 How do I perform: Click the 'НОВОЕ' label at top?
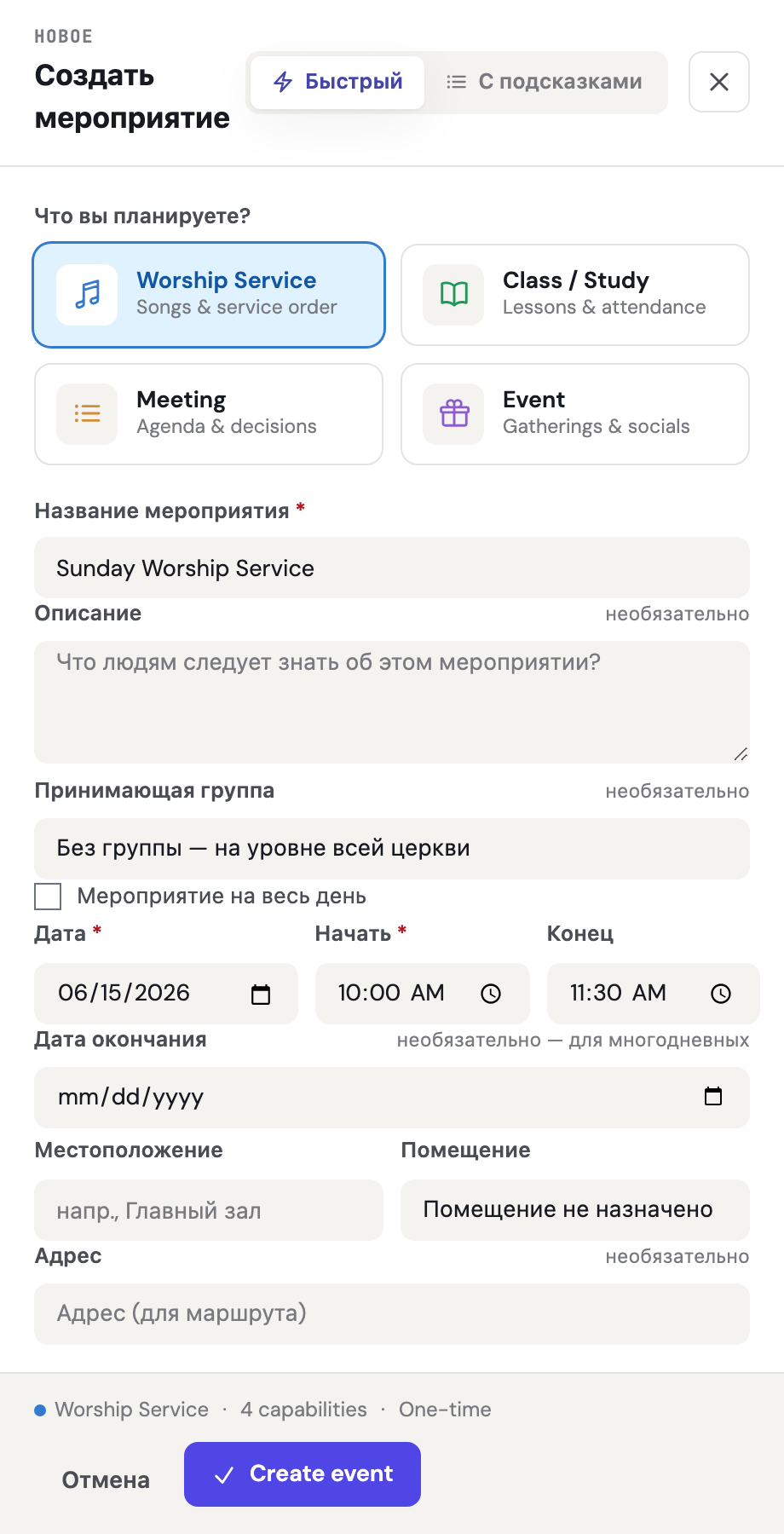(x=63, y=37)
